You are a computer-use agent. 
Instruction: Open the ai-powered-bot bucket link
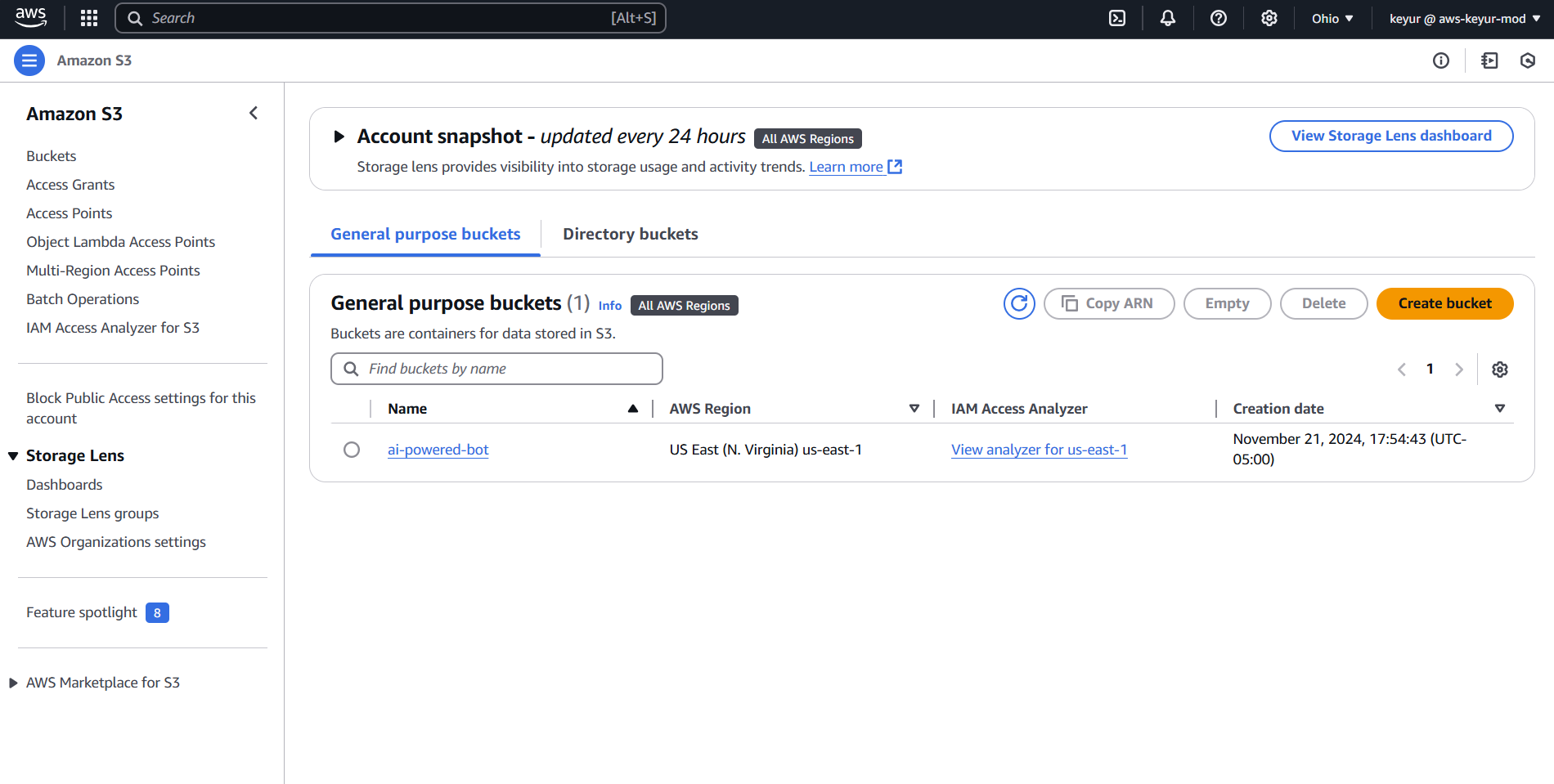(438, 450)
